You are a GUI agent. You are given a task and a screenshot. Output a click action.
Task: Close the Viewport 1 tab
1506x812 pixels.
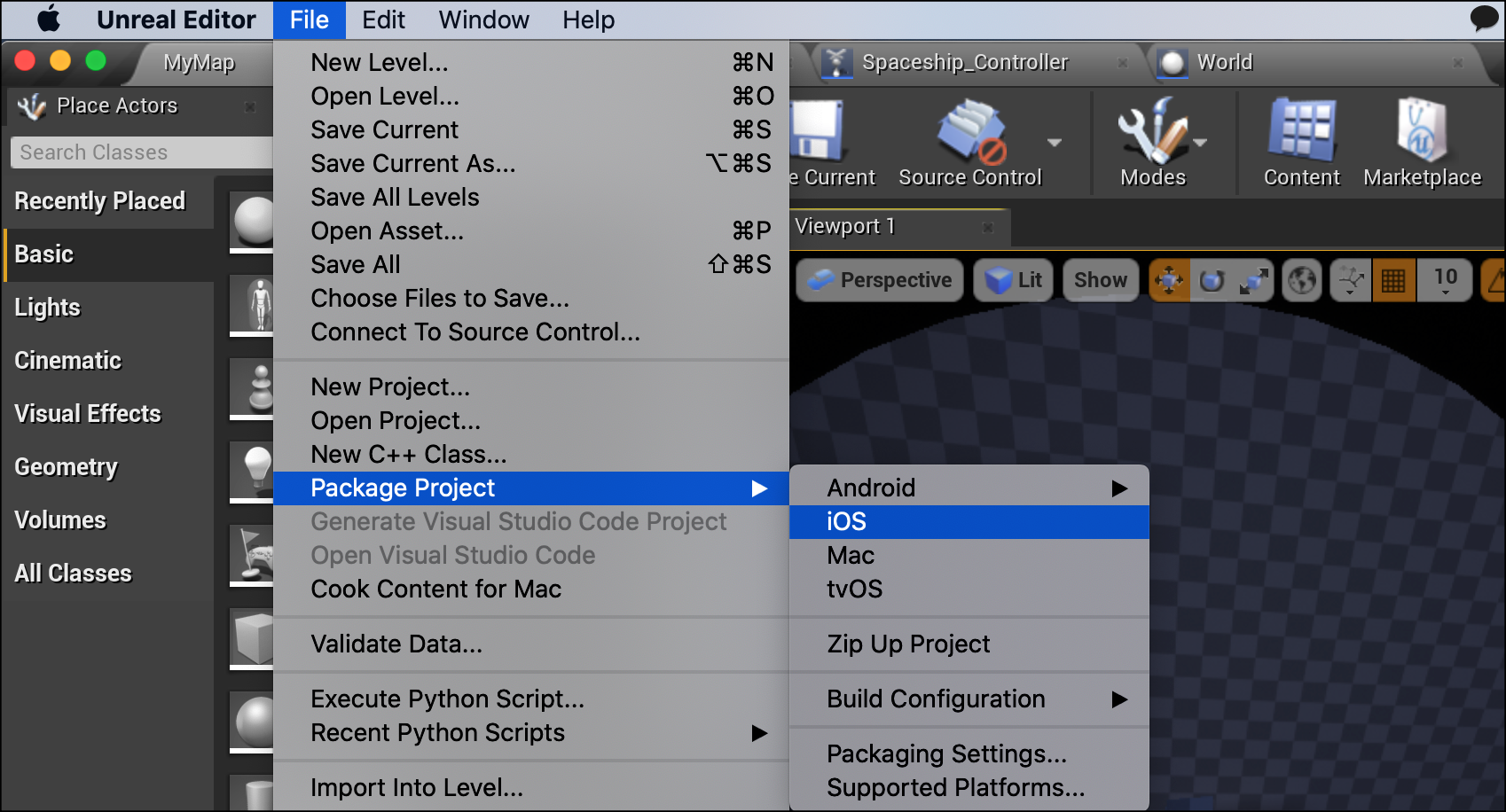[x=988, y=228]
